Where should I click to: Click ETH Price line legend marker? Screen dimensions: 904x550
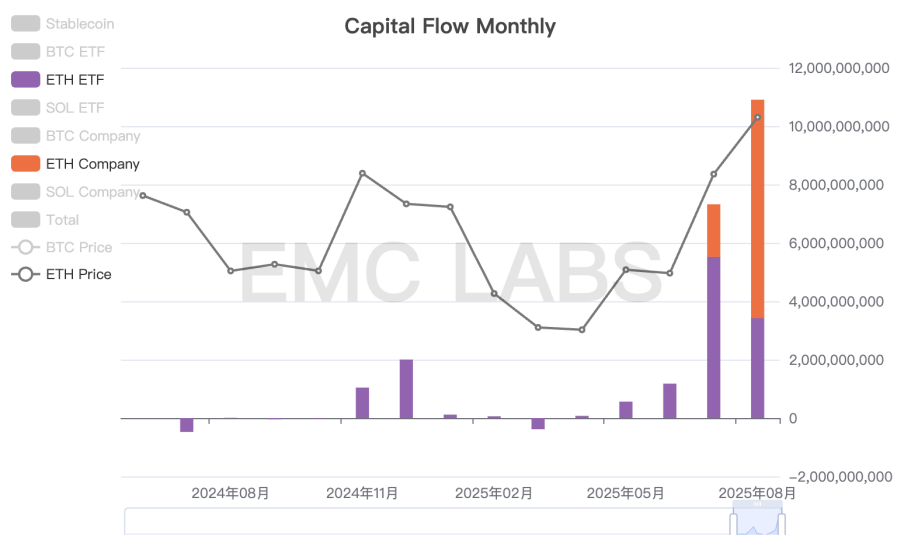tap(25, 274)
